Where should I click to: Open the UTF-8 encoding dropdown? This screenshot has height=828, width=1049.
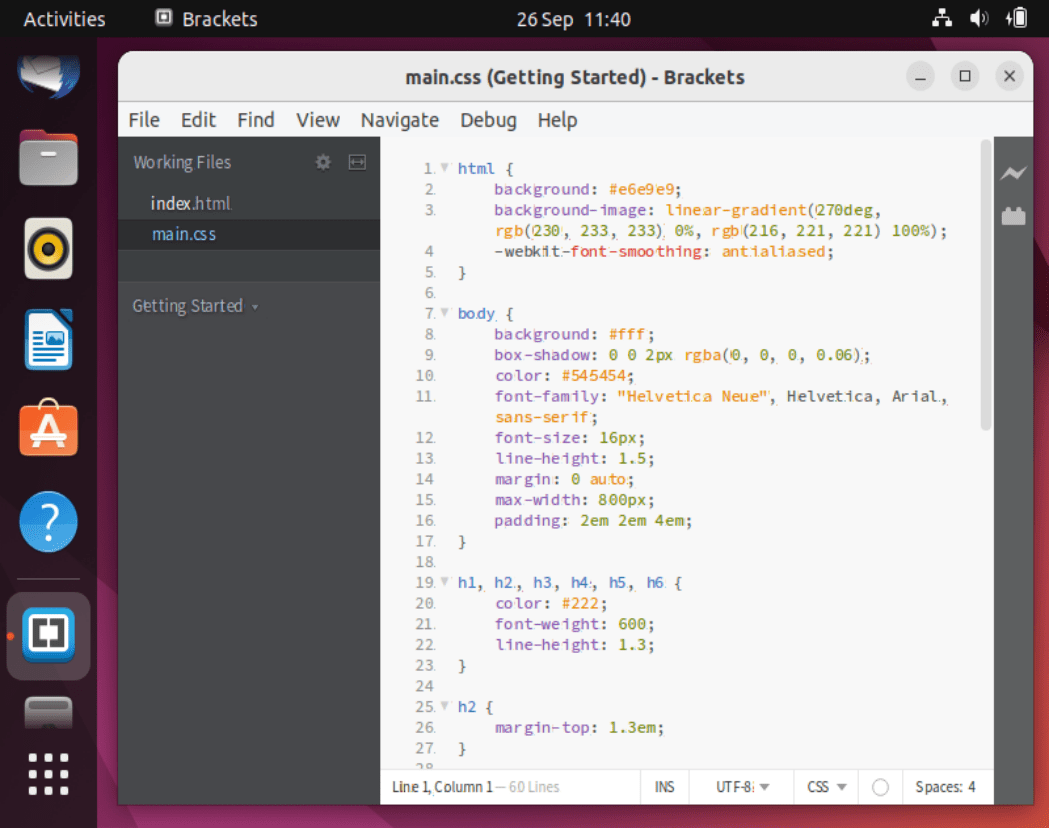coord(739,787)
